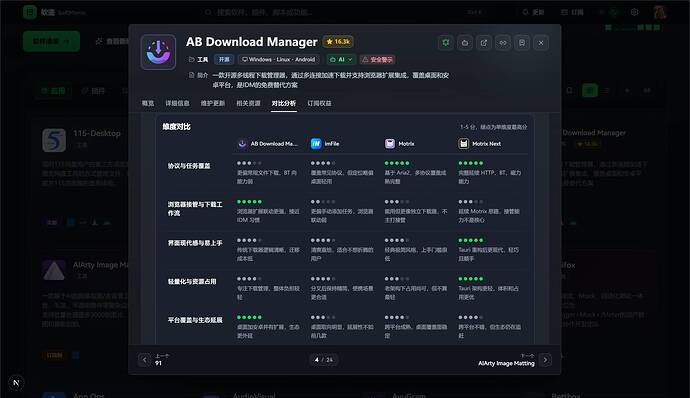
Task: Click the Motrix Next icon in comparison header
Action: [463, 144]
